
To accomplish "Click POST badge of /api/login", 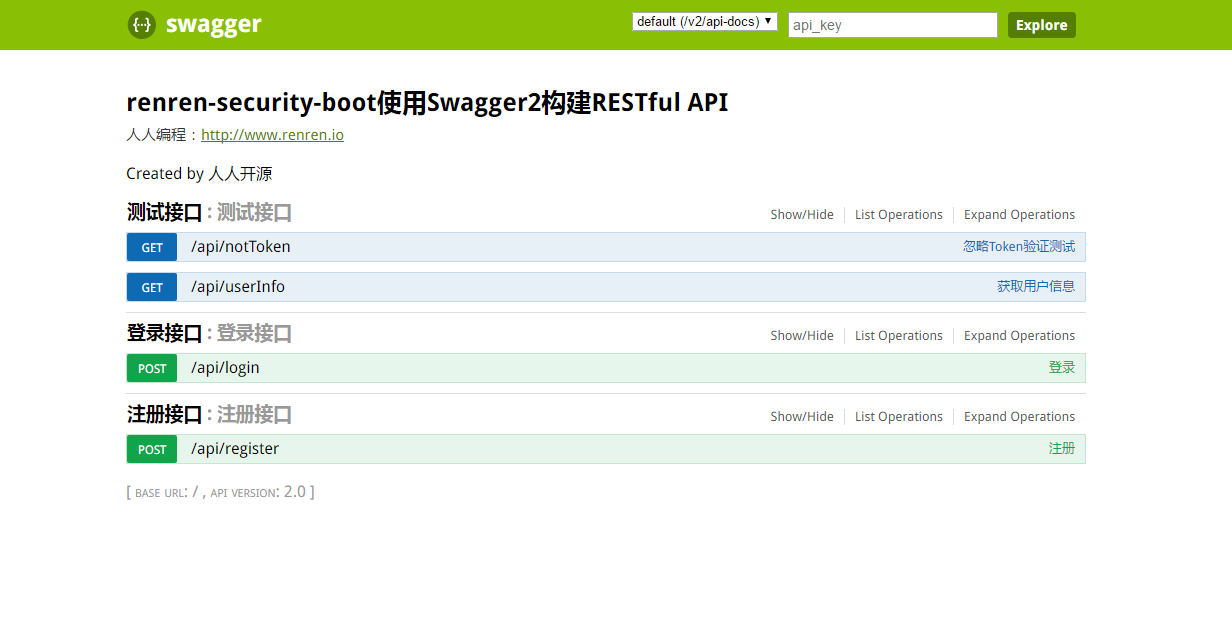I will pos(152,368).
